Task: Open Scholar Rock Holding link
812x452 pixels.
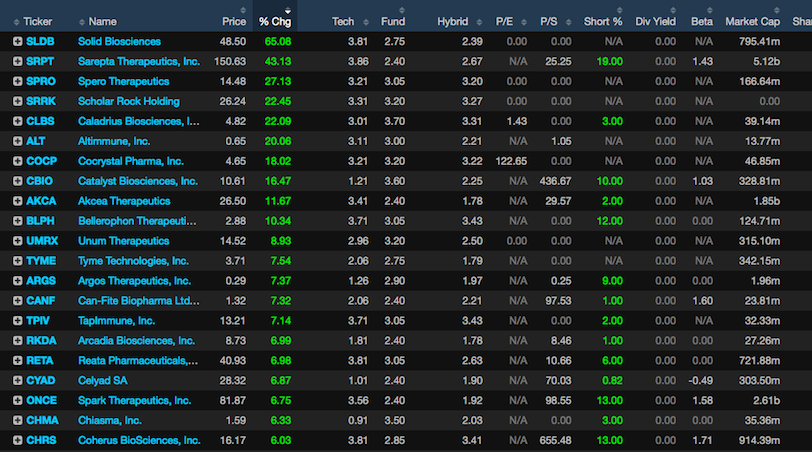Action: click(x=128, y=101)
